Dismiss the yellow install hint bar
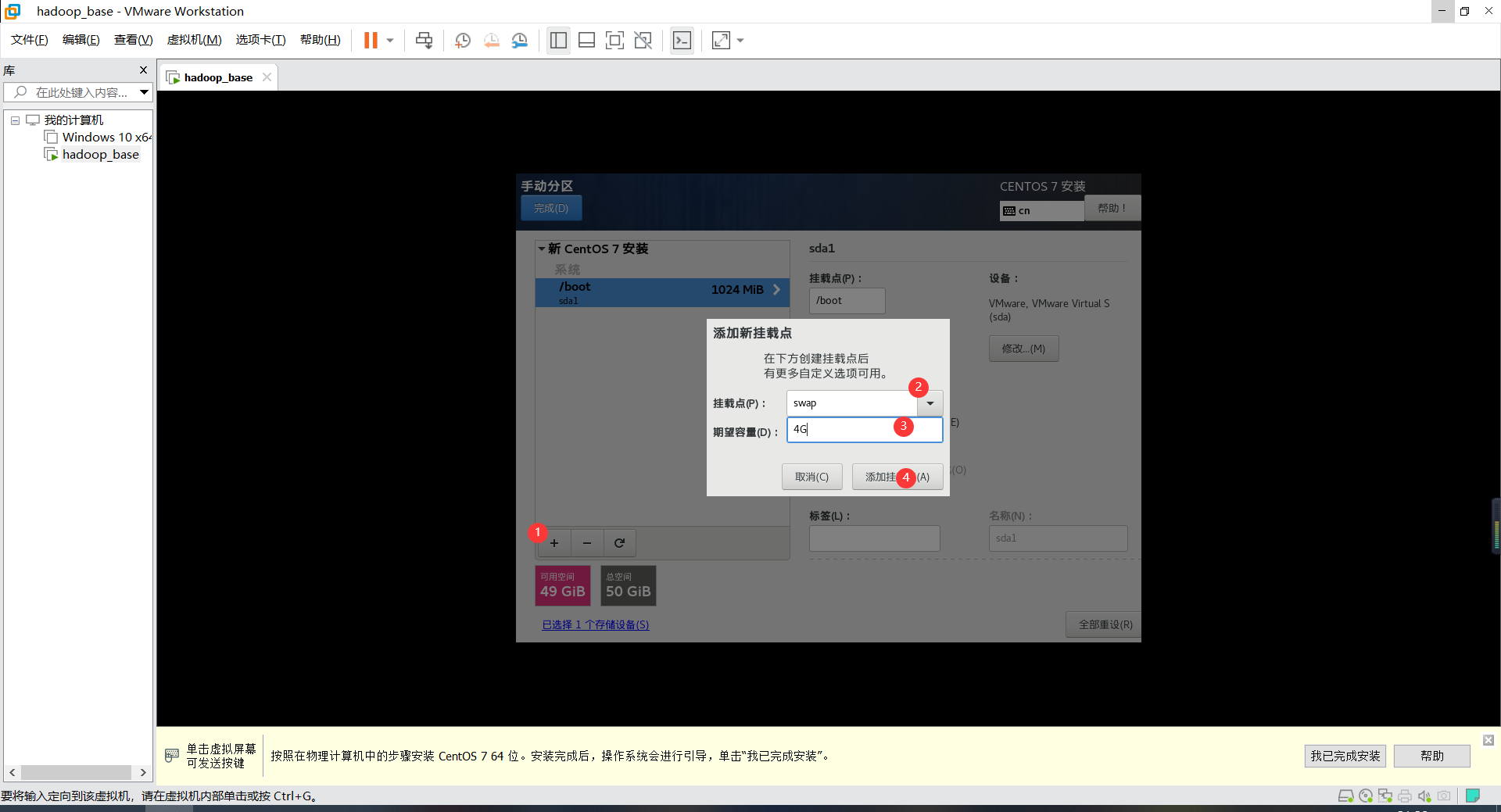This screenshot has width=1501, height=812. [1488, 739]
